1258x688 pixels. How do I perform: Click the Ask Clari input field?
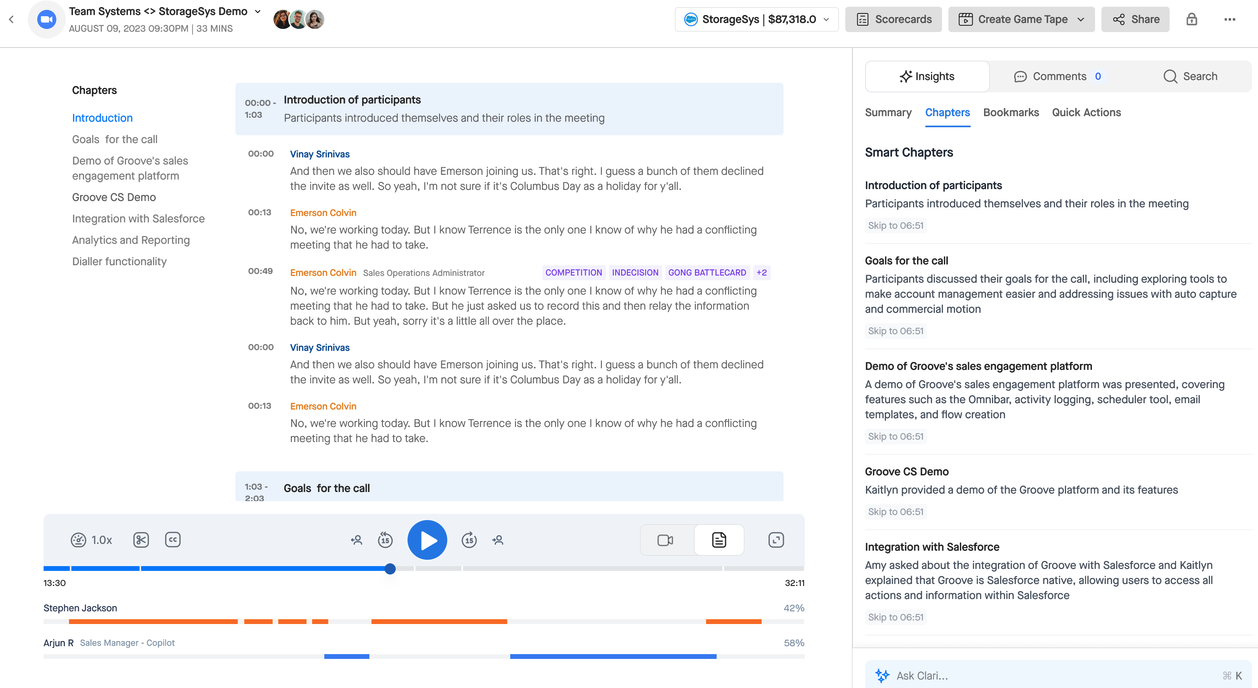pyautogui.click(x=1058, y=675)
